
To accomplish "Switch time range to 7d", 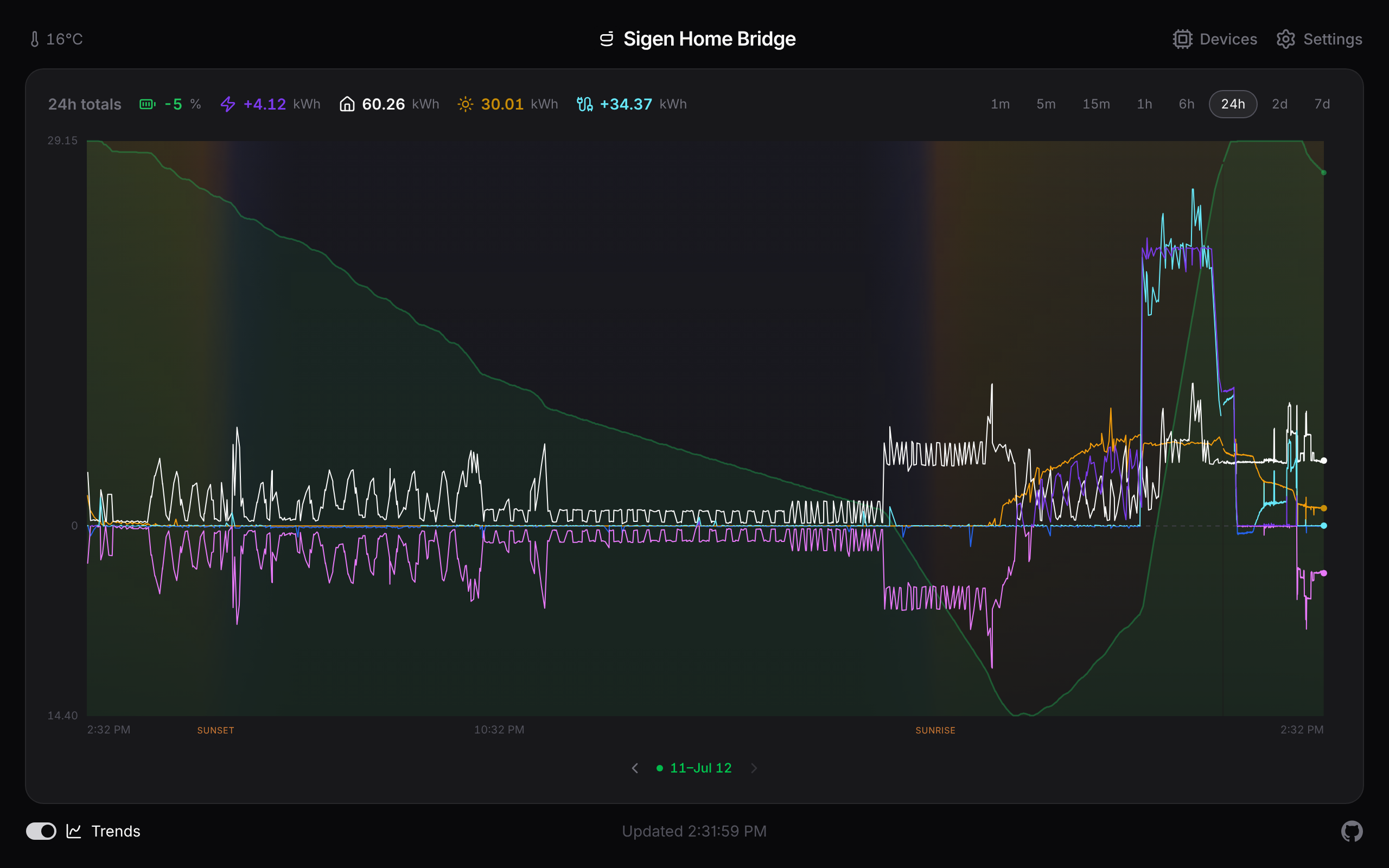I will pyautogui.click(x=1322, y=104).
